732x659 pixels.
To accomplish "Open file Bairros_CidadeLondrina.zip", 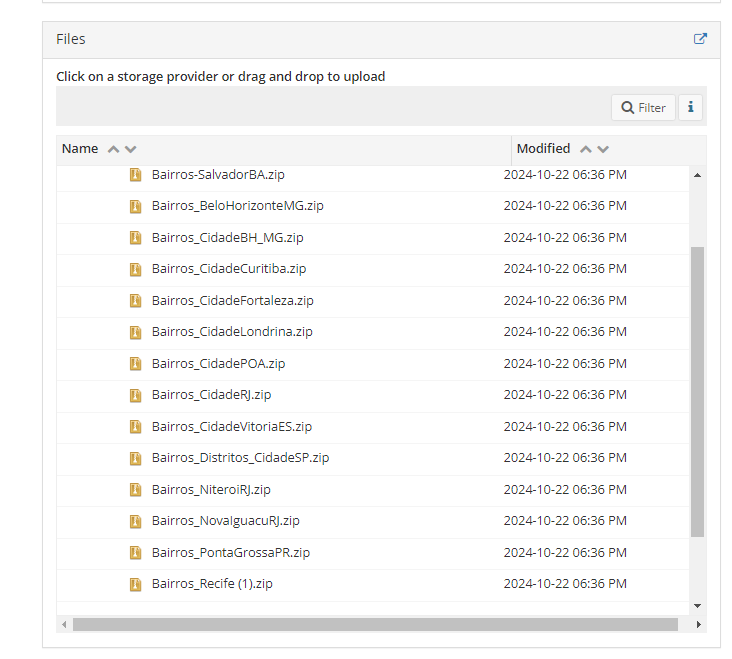I will tap(232, 332).
